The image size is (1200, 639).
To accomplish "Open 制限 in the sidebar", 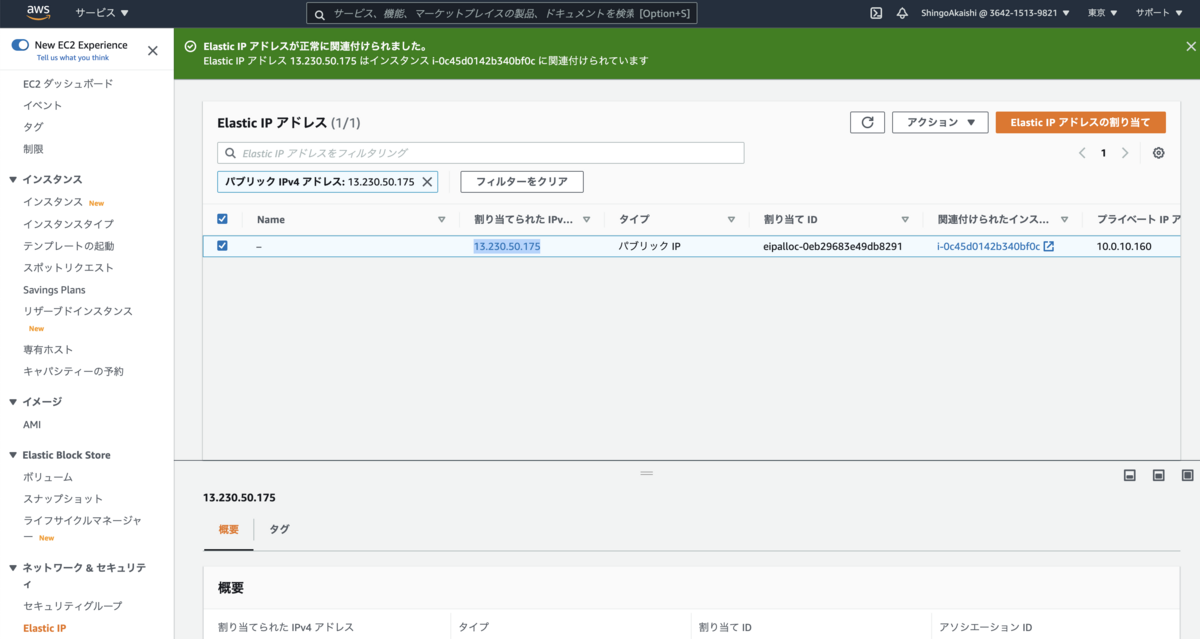I will (33, 149).
